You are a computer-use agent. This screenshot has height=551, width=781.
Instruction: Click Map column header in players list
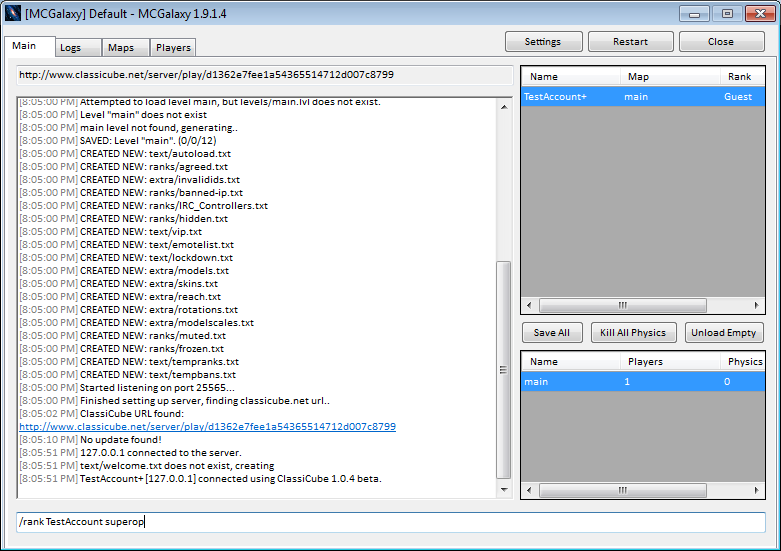point(670,77)
